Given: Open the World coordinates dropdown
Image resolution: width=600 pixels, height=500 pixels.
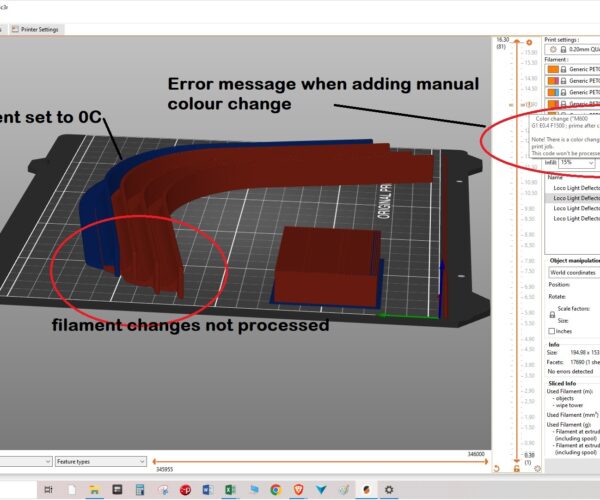Looking at the screenshot, I should click(574, 272).
